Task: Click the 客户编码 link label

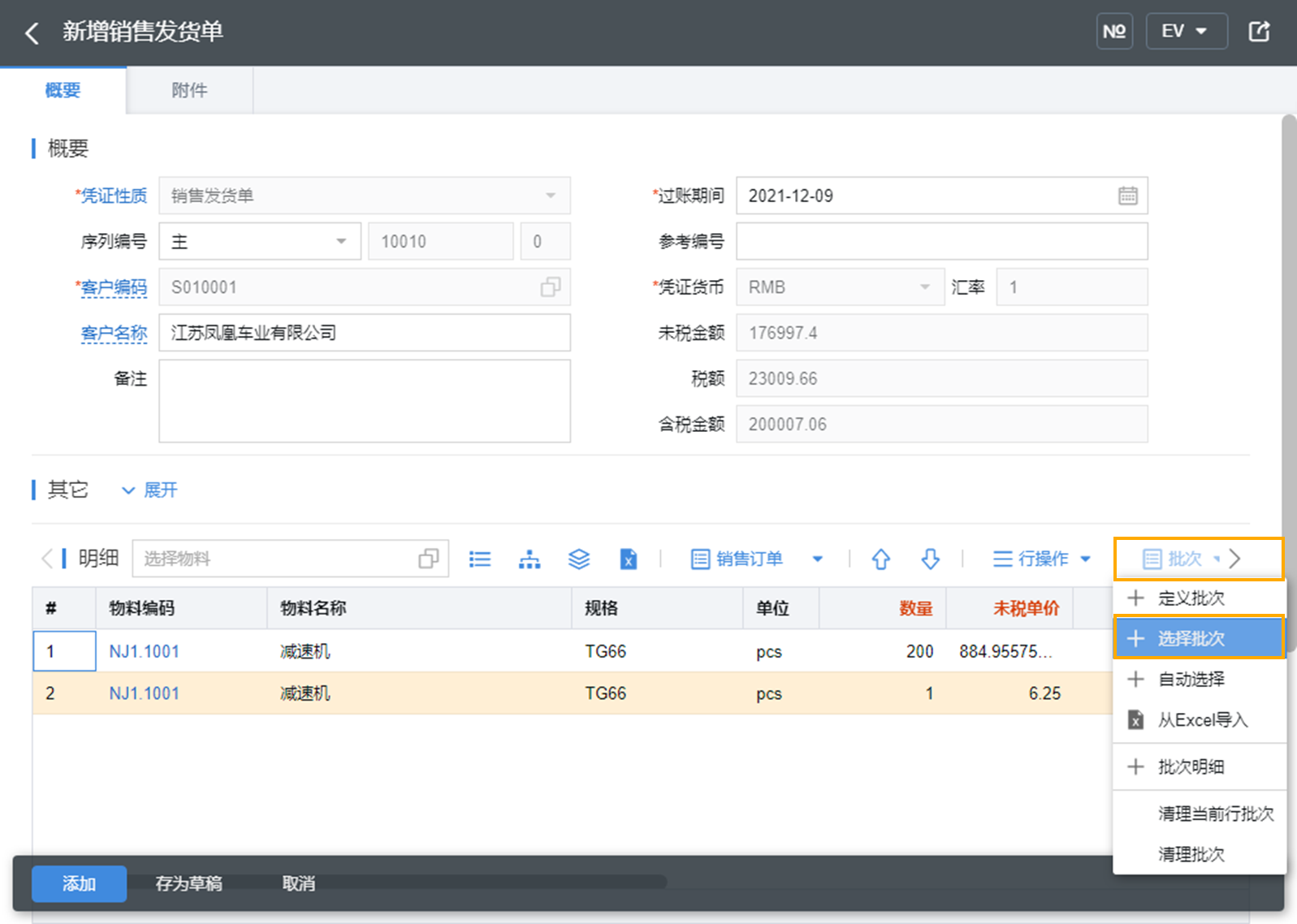Action: [114, 287]
